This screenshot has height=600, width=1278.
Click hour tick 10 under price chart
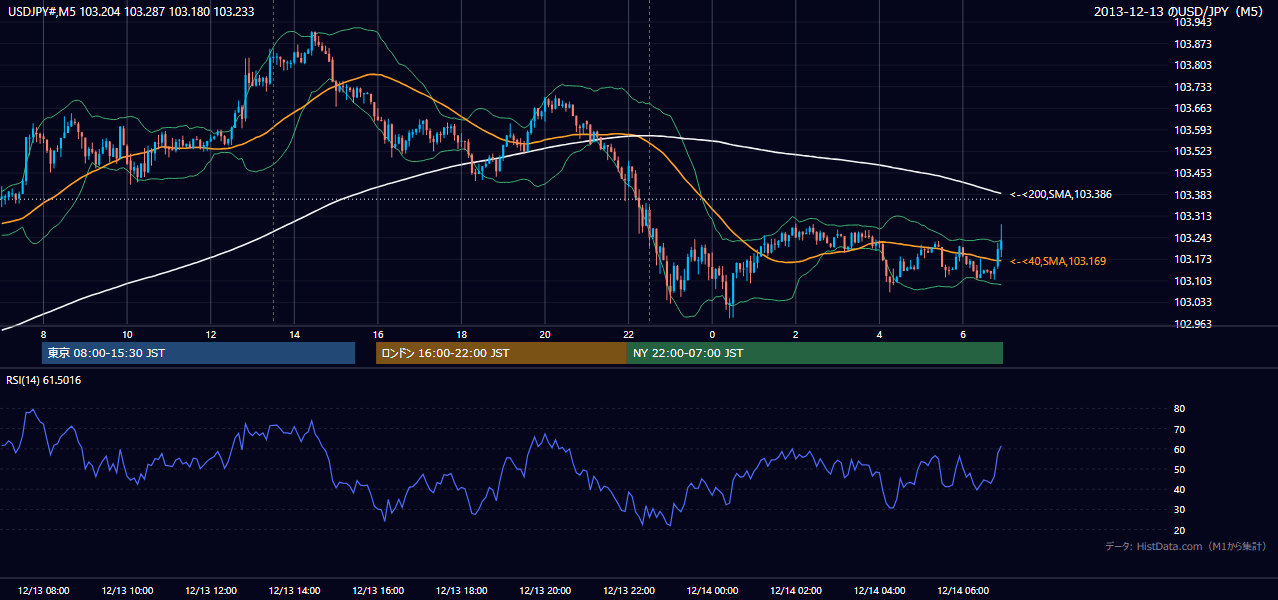[127, 335]
